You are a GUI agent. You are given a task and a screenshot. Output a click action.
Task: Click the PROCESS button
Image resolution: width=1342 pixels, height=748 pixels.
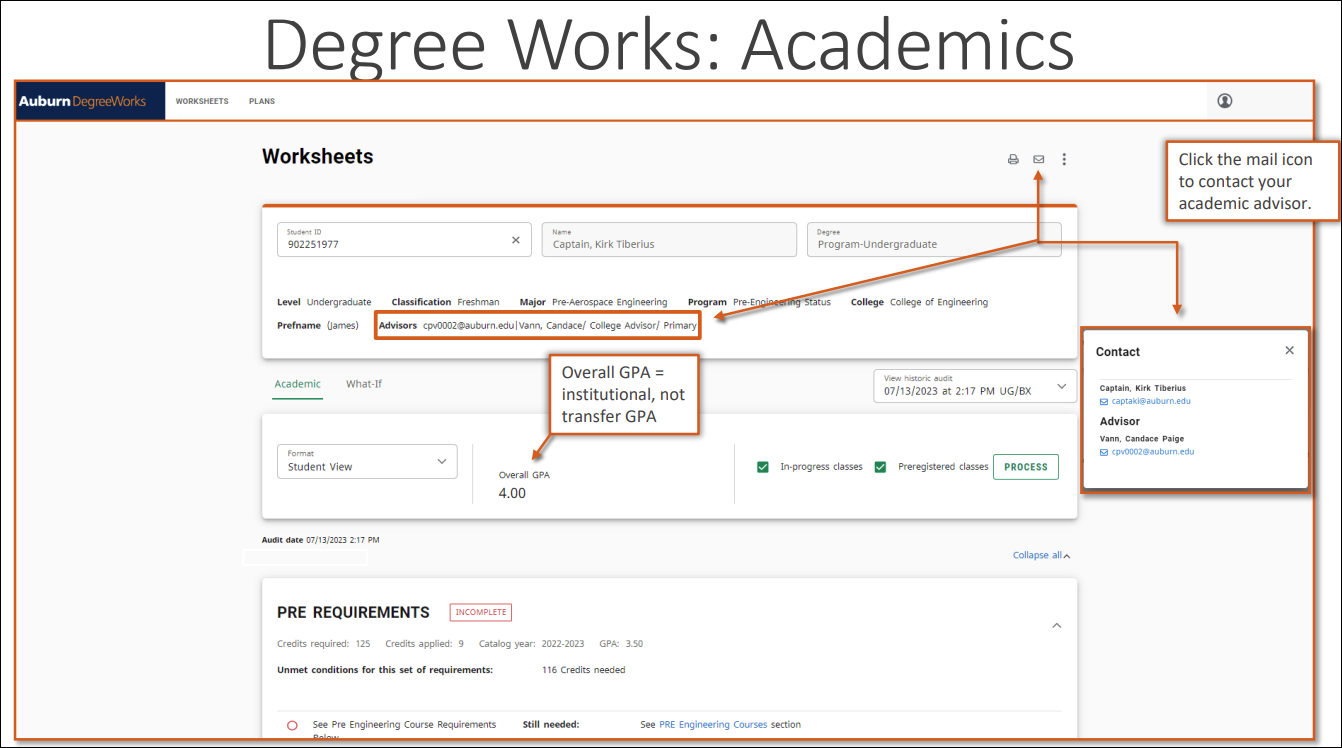tap(1026, 467)
